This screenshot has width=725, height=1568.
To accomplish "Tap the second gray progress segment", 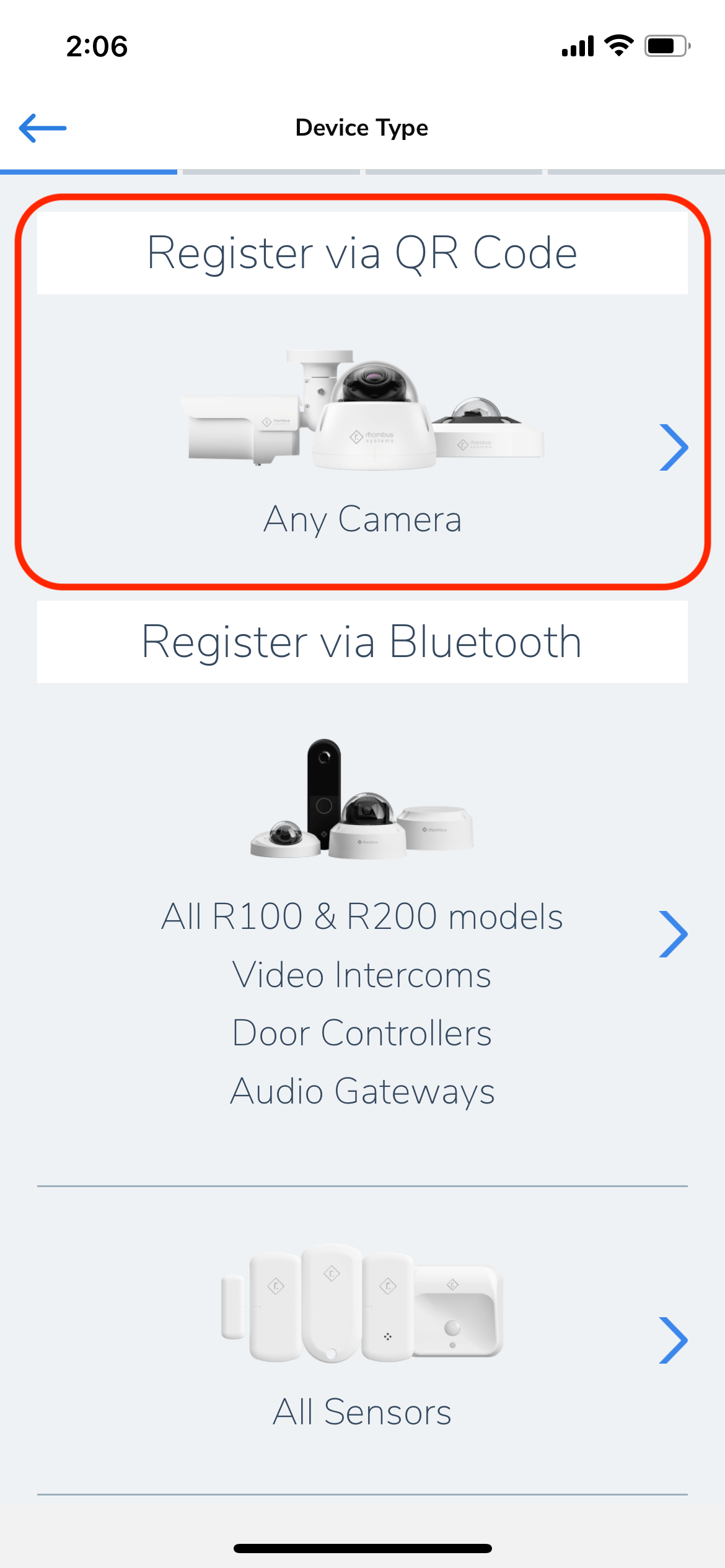I will coord(271,172).
